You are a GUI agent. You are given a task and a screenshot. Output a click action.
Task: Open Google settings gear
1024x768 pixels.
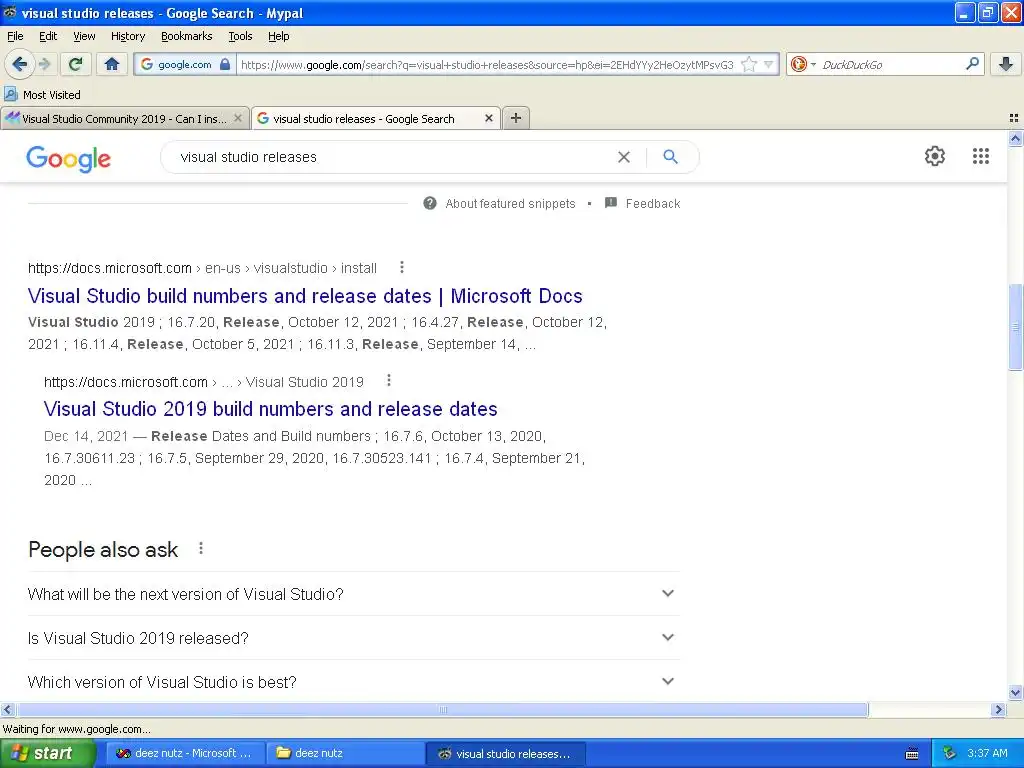(935, 156)
